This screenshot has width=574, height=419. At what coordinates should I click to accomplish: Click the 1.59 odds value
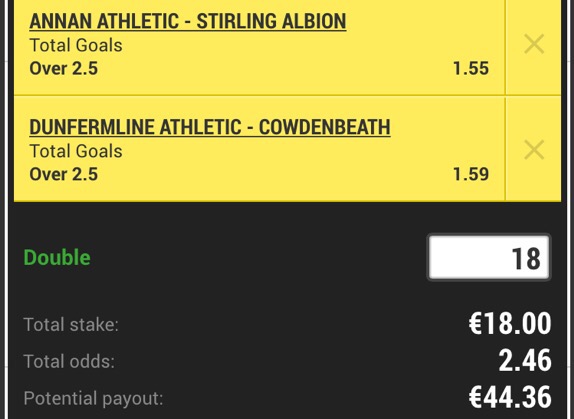tap(471, 174)
